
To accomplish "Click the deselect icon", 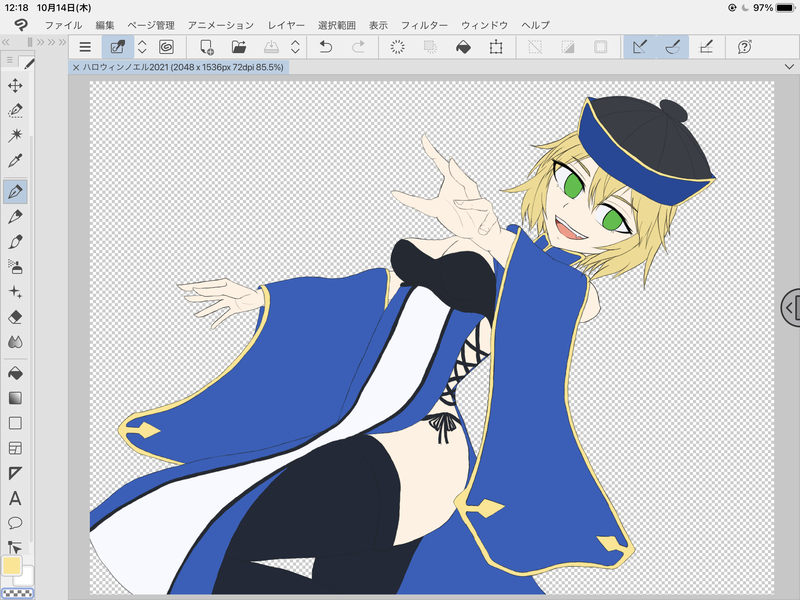I will coord(535,47).
